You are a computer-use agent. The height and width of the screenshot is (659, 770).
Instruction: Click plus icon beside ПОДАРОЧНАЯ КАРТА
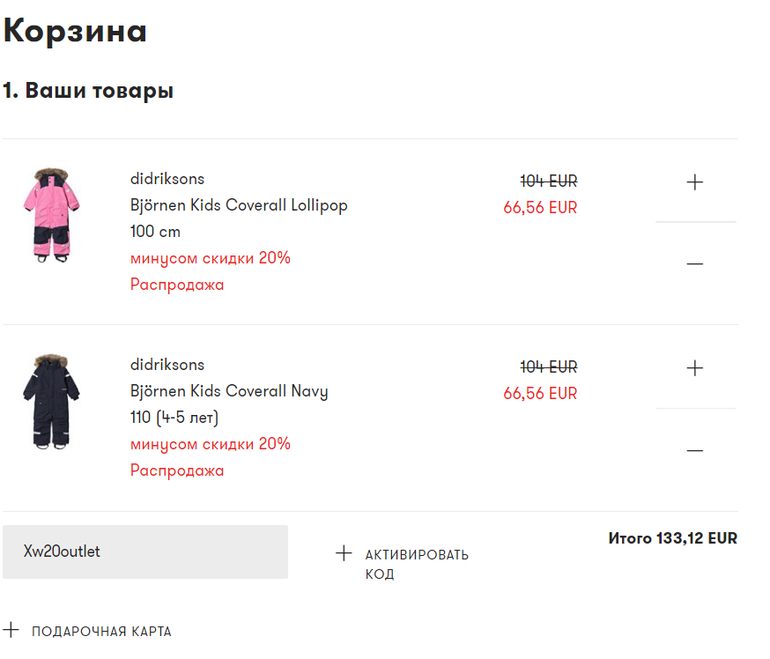(11, 630)
